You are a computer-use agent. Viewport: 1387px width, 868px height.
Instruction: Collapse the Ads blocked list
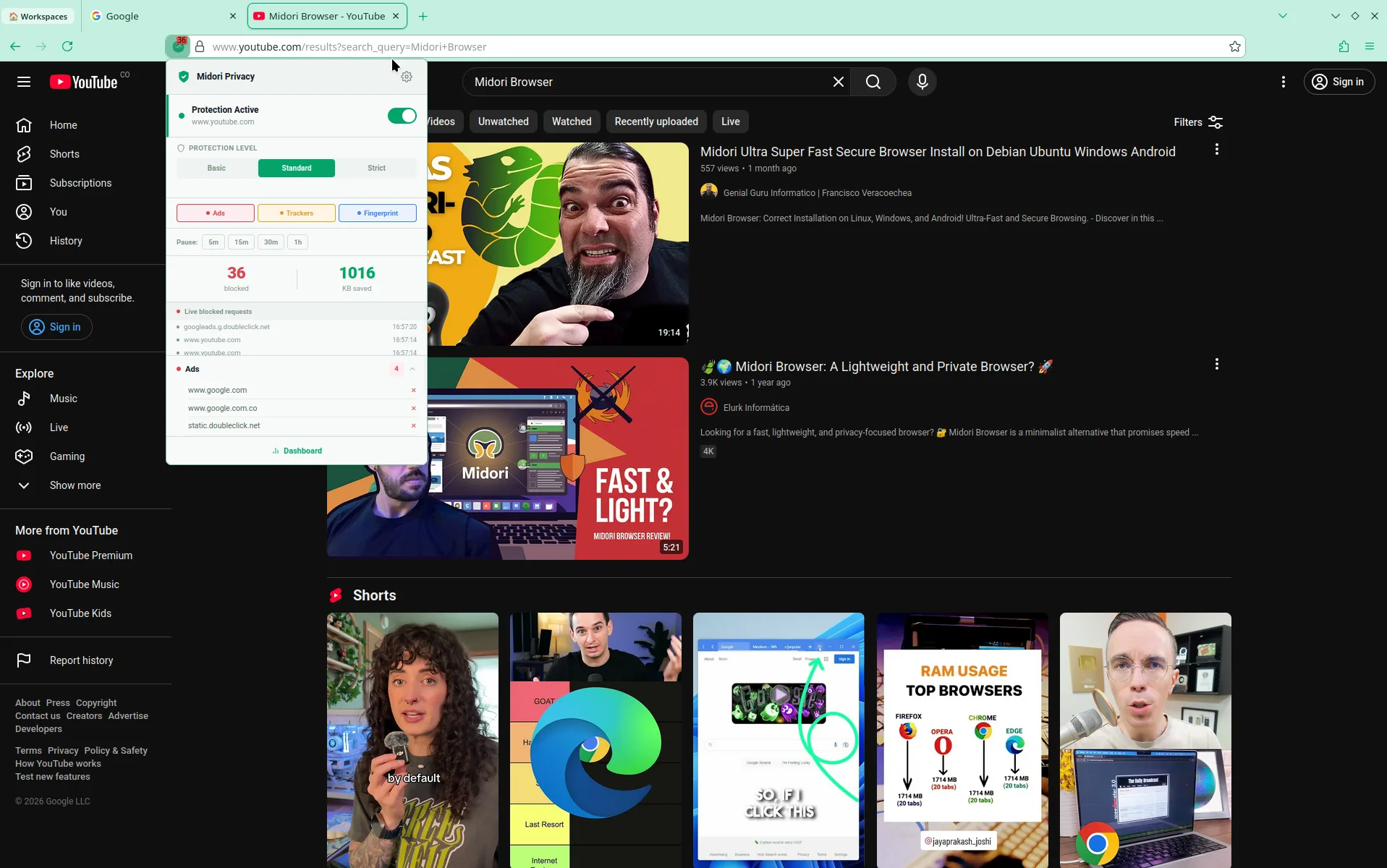tap(412, 369)
